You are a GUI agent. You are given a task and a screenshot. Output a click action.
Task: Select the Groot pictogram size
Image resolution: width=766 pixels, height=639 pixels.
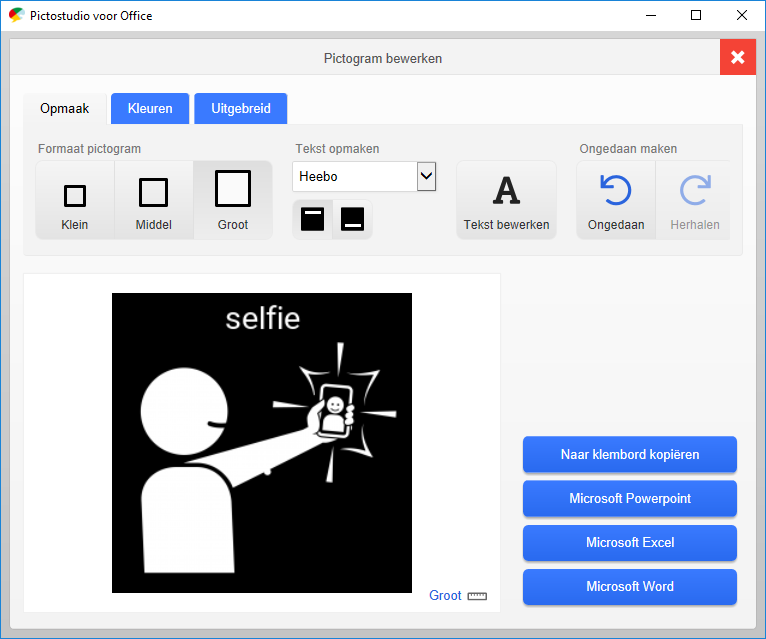point(233,200)
